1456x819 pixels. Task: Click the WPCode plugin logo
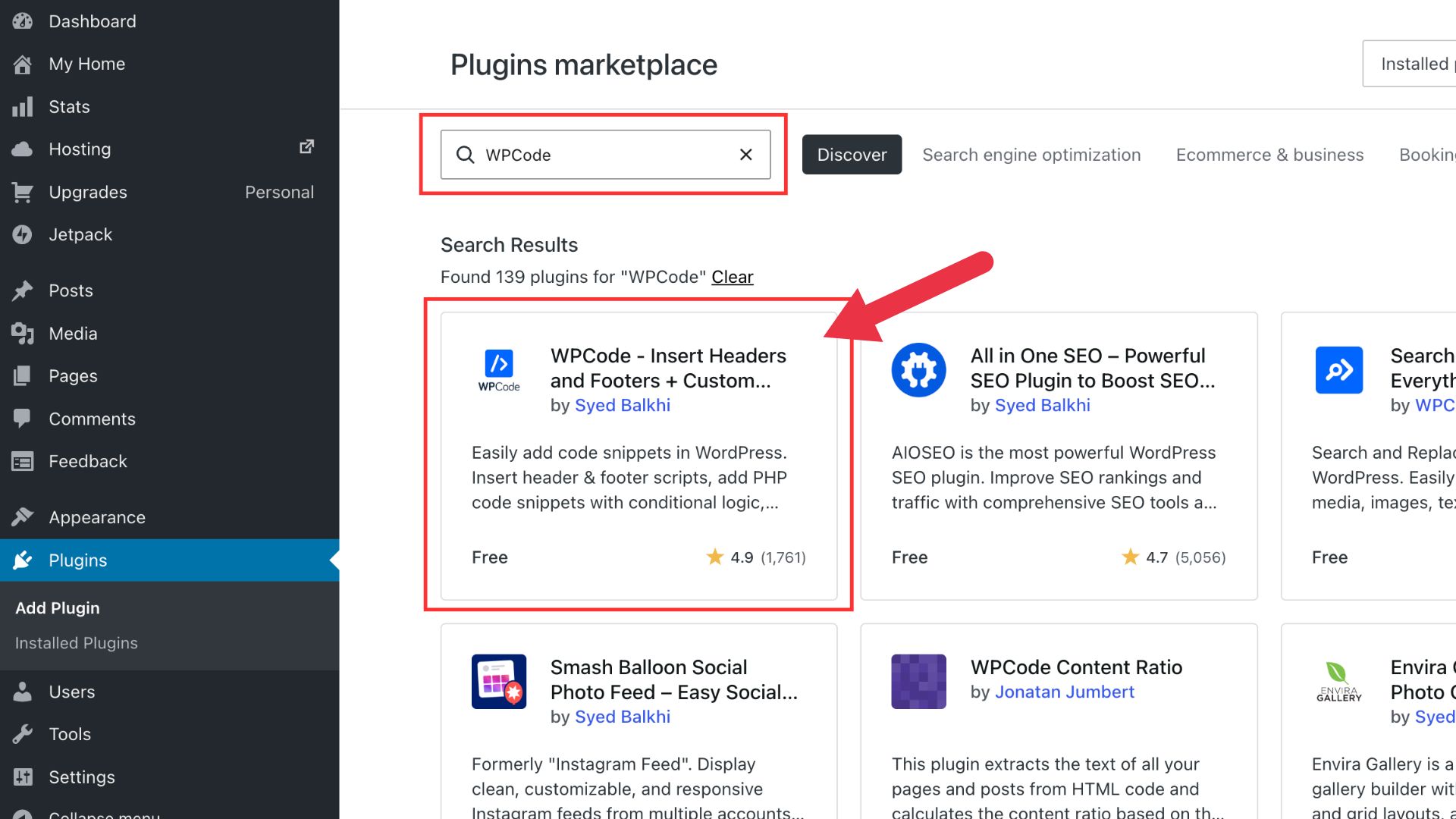click(x=499, y=370)
